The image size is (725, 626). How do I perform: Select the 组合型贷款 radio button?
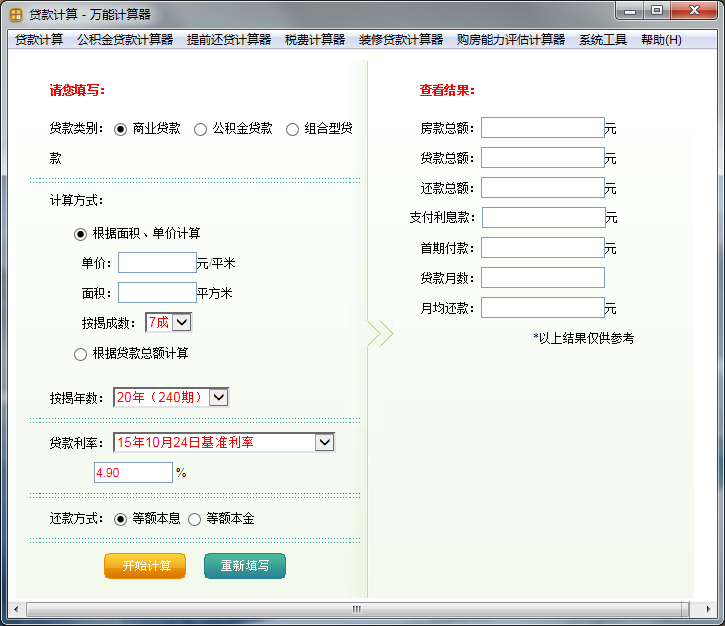[x=292, y=129]
